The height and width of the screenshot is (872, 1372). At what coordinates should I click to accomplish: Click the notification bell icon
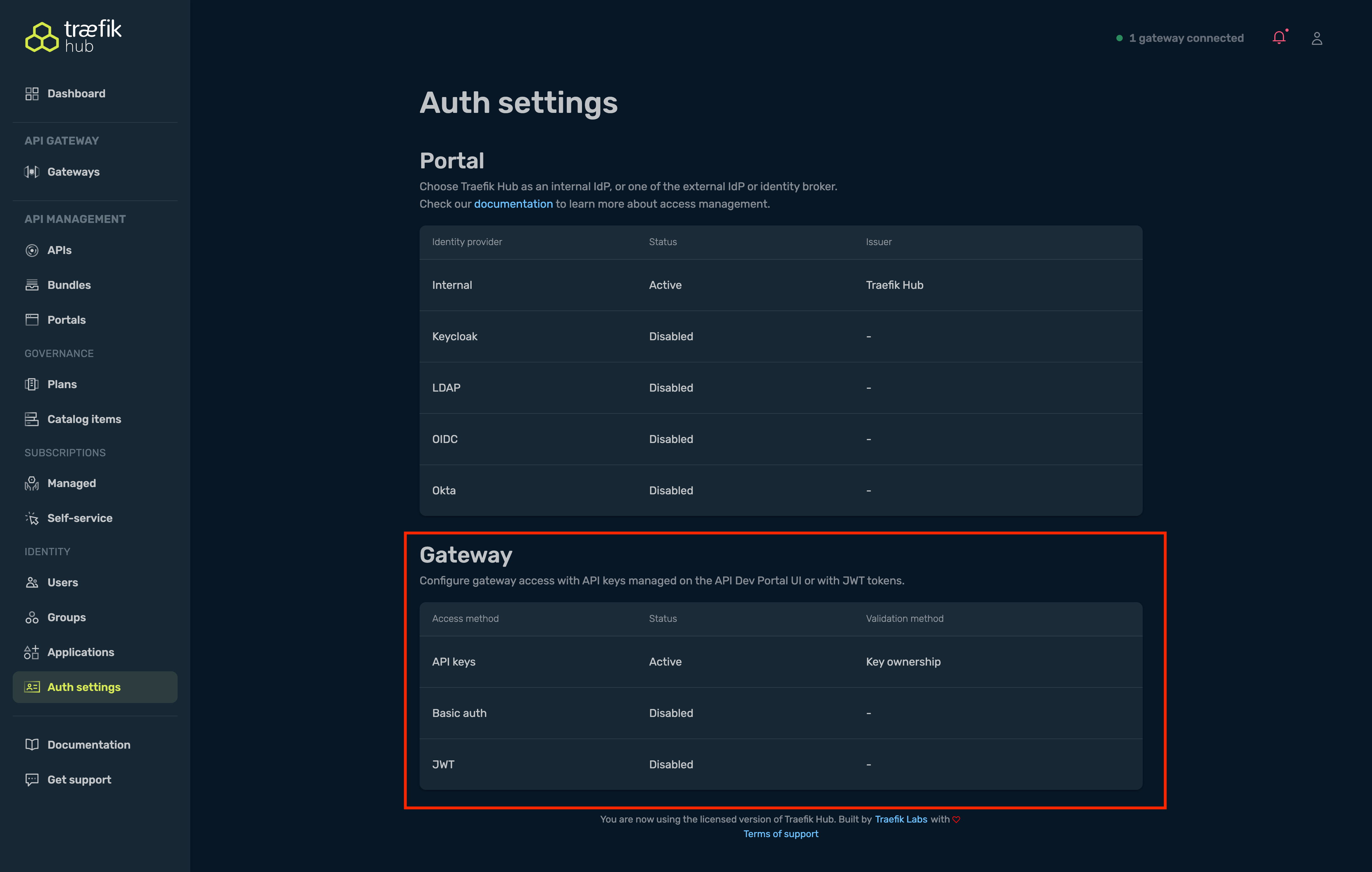tap(1279, 38)
